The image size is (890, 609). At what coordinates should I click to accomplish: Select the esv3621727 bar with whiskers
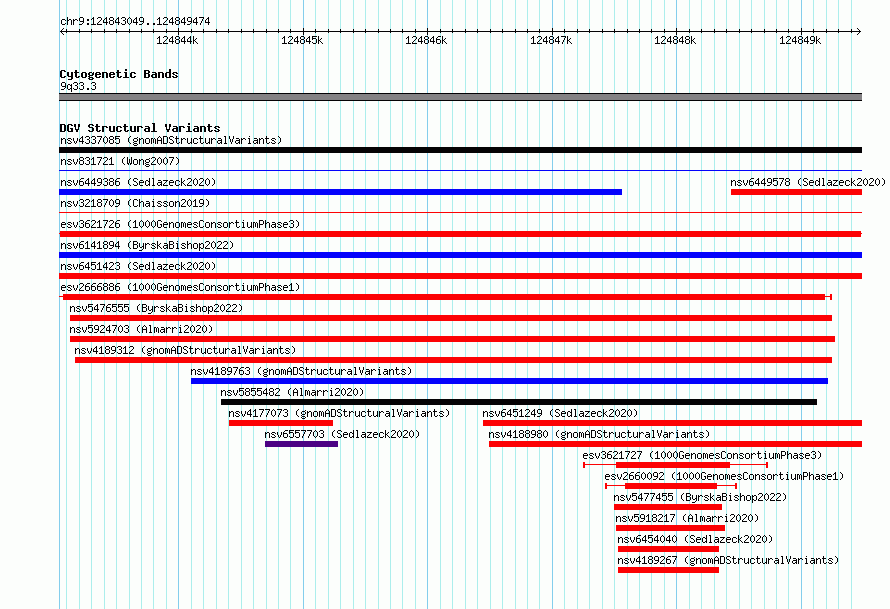(675, 465)
